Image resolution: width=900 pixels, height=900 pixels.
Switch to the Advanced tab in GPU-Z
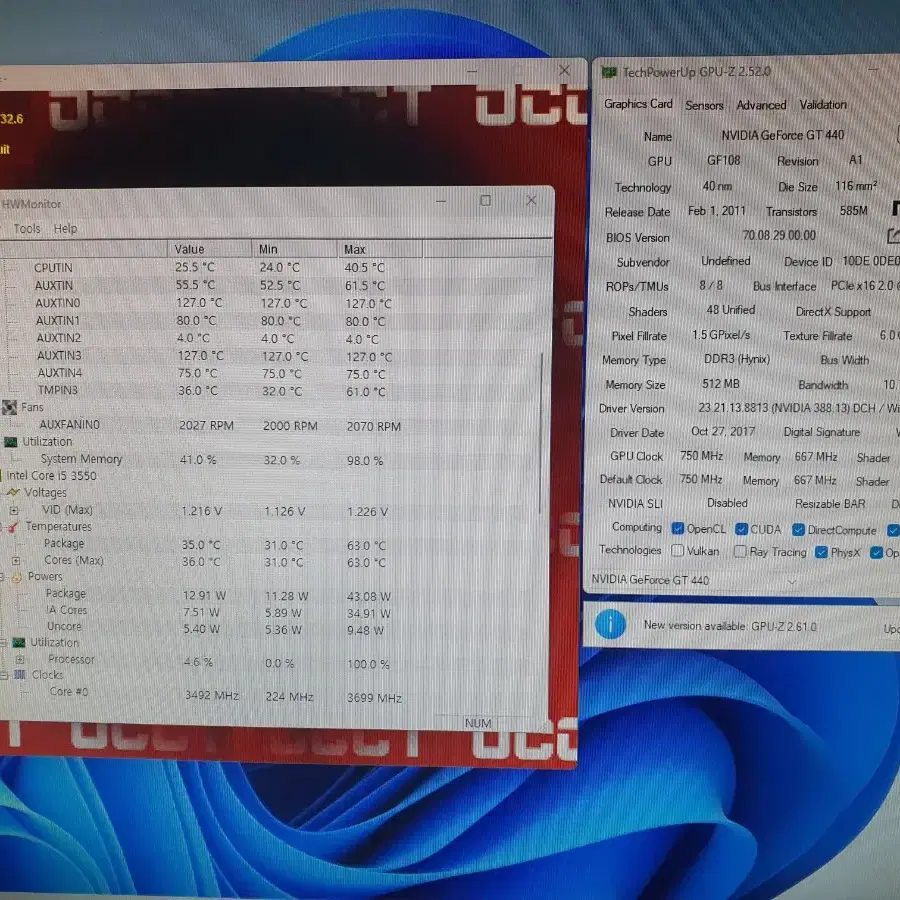click(761, 105)
